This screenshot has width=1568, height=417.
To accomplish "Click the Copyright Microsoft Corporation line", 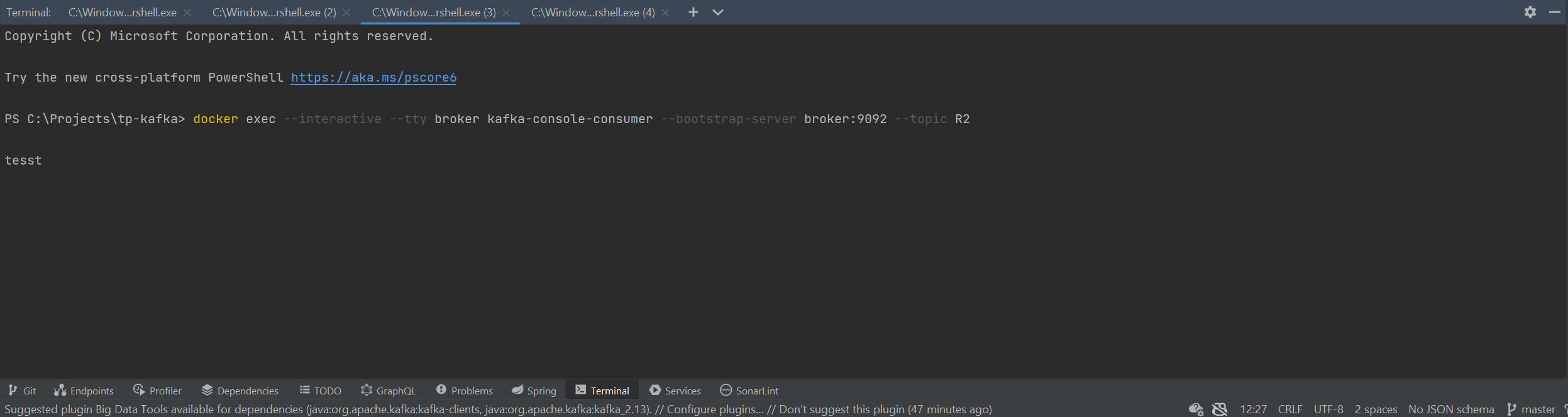I will click(219, 36).
